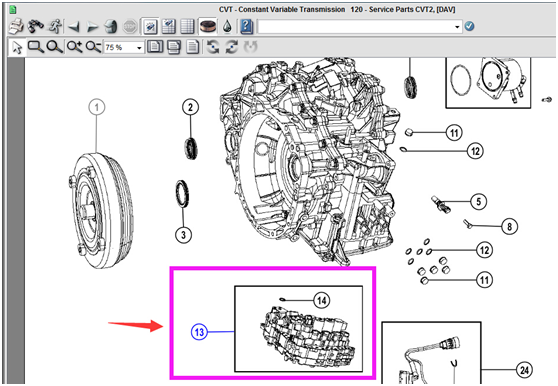Click the blue help book icon
Viewport: 558px width, 386px height.
pyautogui.click(x=247, y=26)
